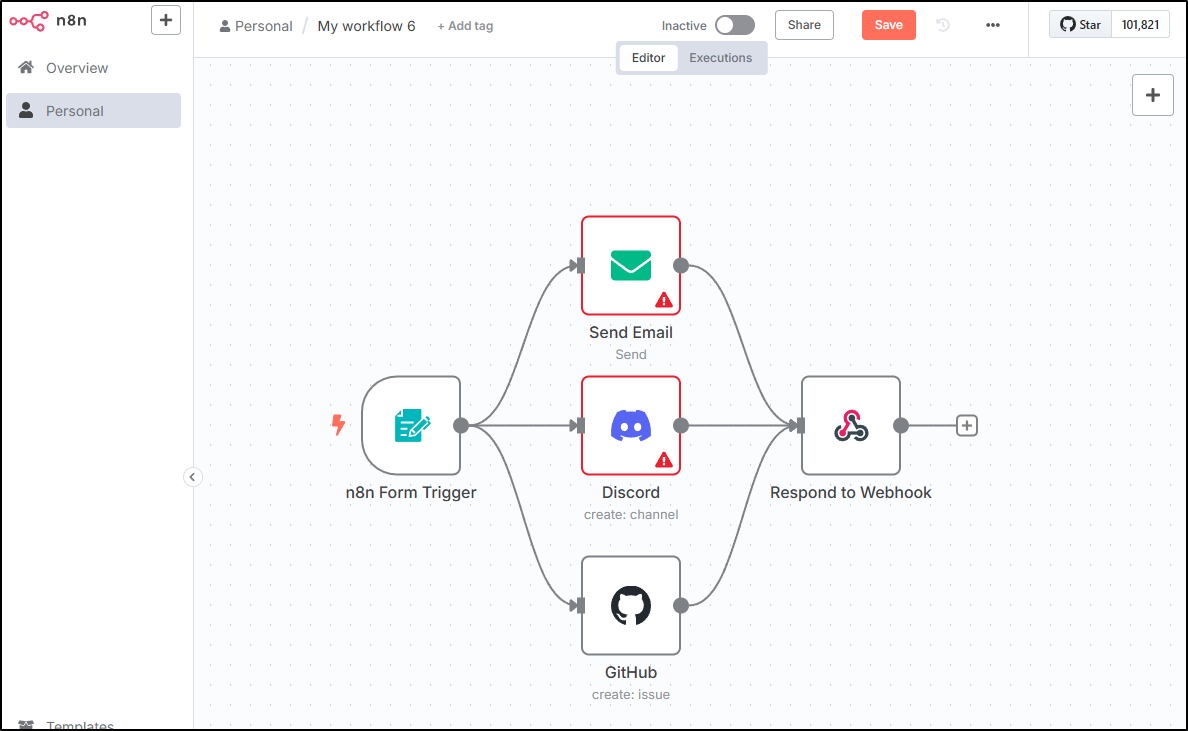Select the n8n Form Trigger node
This screenshot has height=731, width=1188.
[411, 425]
